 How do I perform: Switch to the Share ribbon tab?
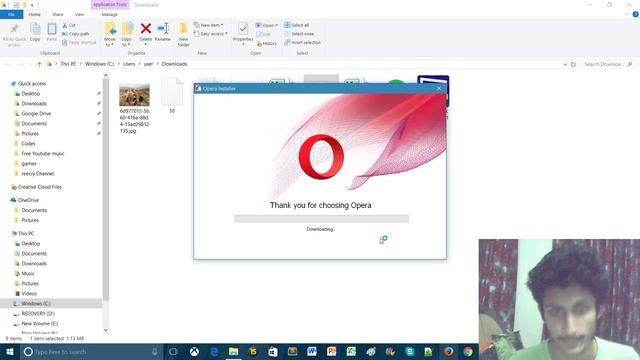click(58, 14)
